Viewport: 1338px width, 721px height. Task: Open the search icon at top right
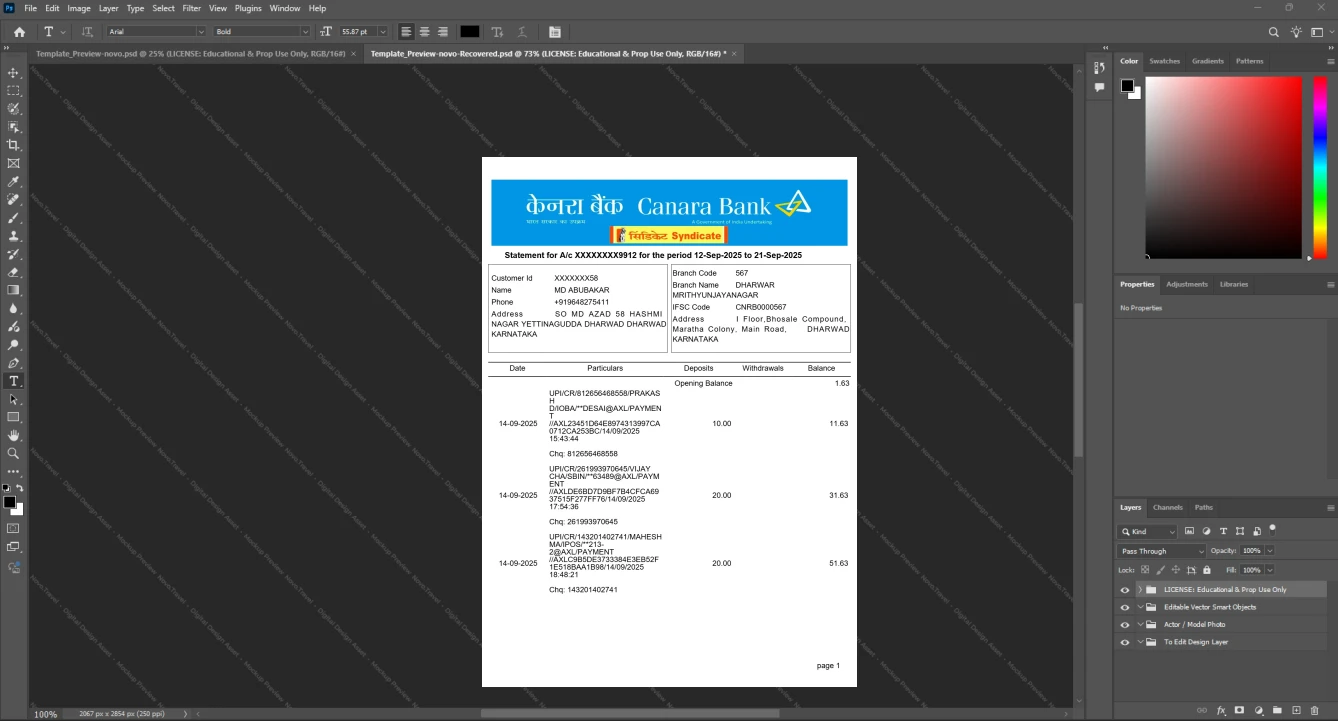coord(1274,32)
